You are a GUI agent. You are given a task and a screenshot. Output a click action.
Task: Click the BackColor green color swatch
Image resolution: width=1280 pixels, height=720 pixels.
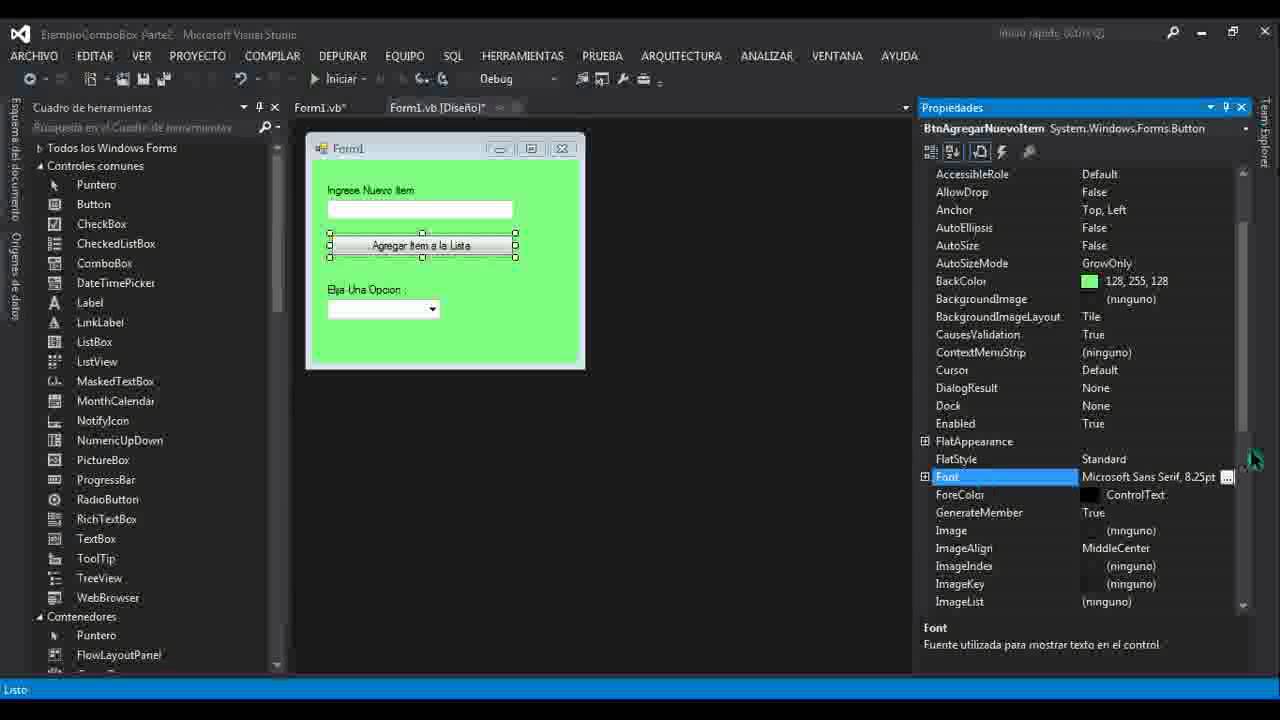[1090, 282]
